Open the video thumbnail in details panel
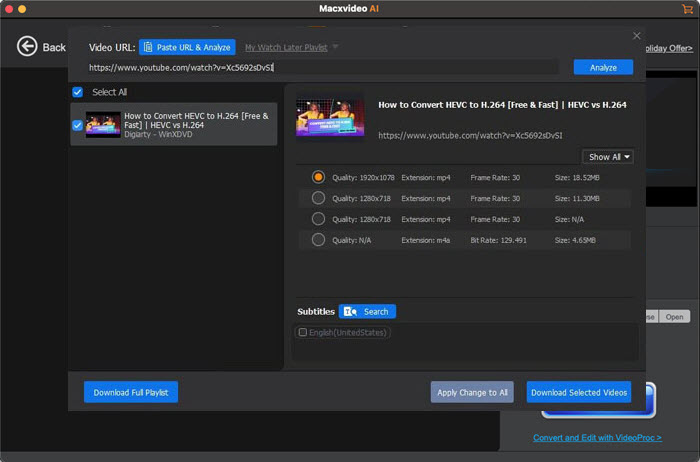This screenshot has width=700, height=462. click(x=330, y=117)
